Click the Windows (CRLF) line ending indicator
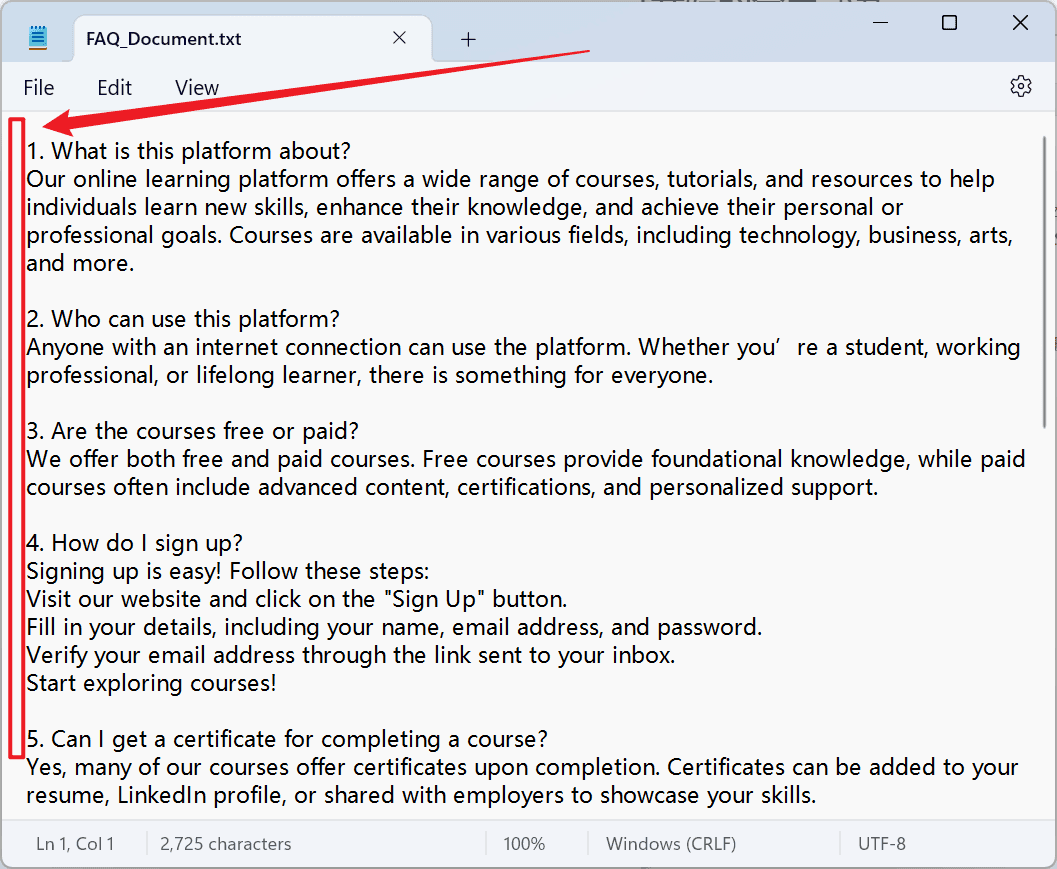This screenshot has height=869, width=1057. 671,843
